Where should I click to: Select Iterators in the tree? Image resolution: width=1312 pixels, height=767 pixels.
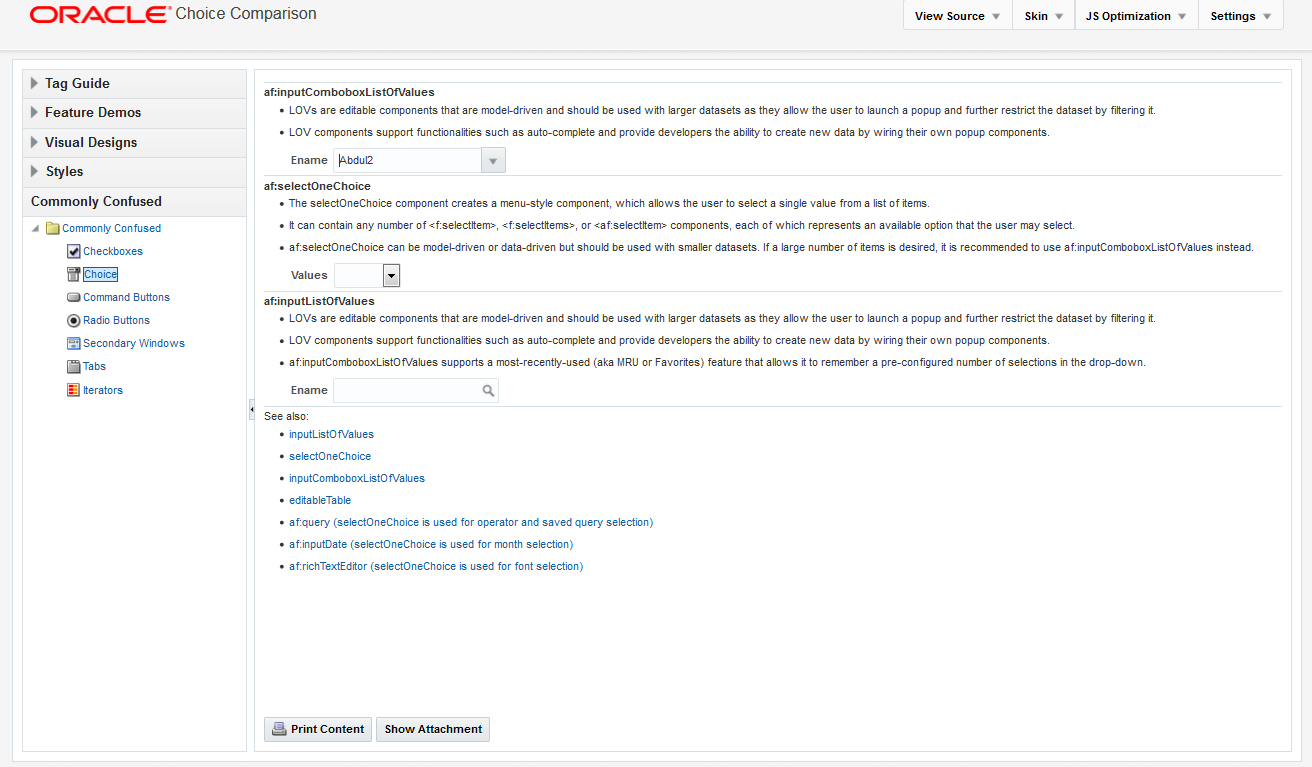(x=103, y=390)
